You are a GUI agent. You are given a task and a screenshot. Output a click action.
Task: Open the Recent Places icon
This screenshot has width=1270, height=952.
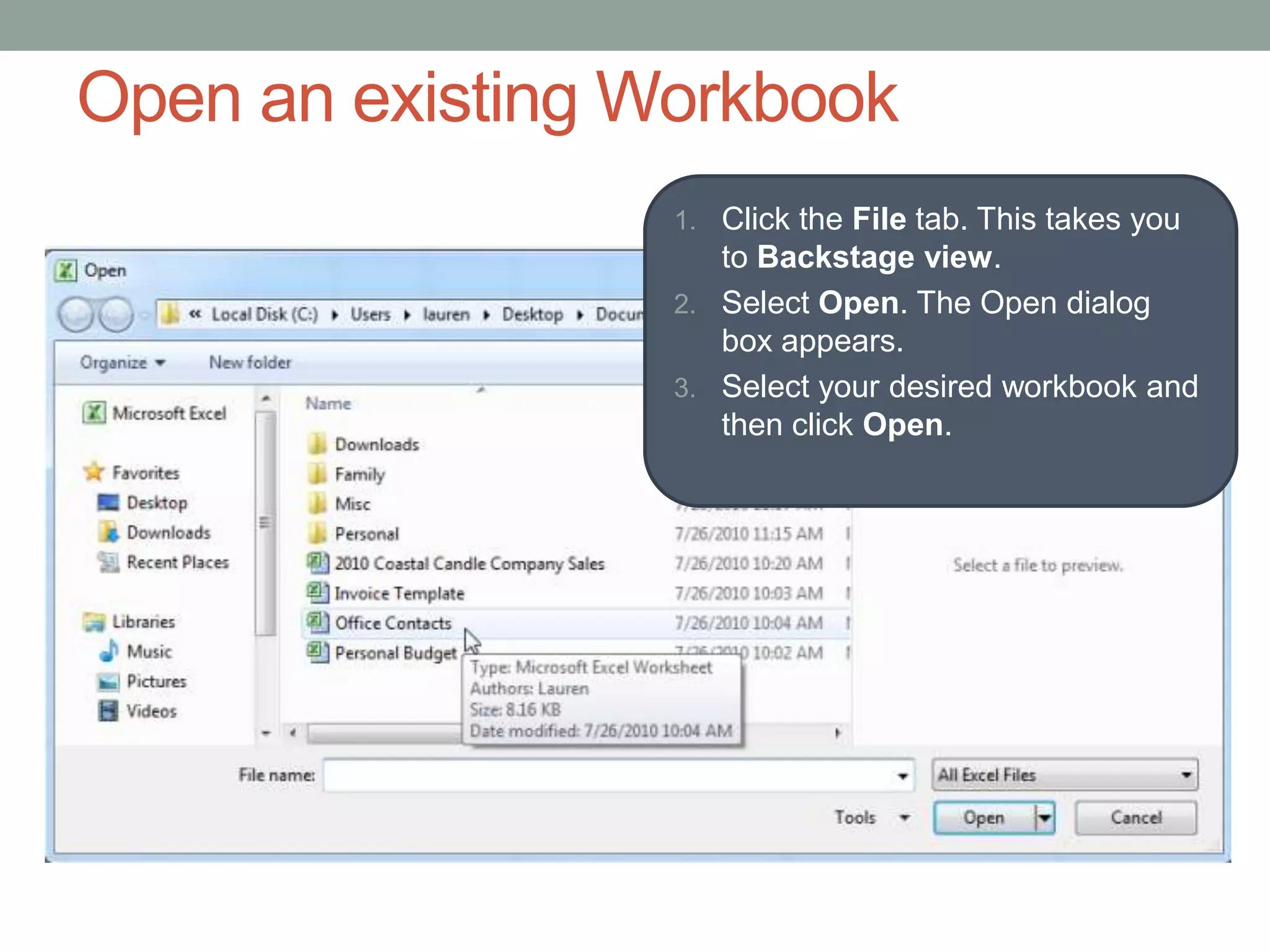click(x=109, y=562)
